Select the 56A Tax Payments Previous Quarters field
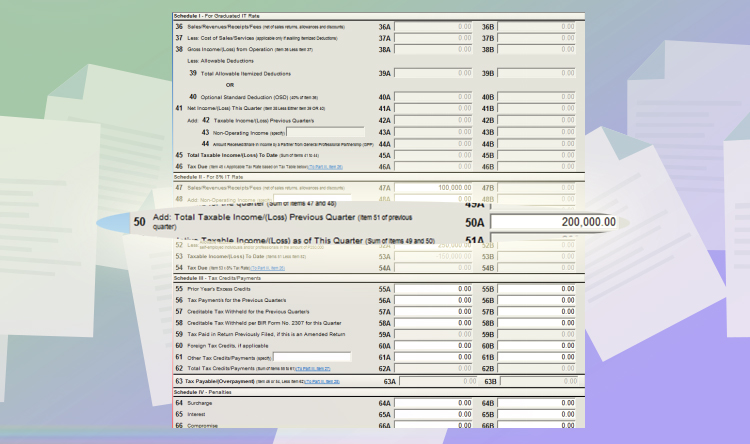The height and width of the screenshot is (444, 750). point(433,300)
